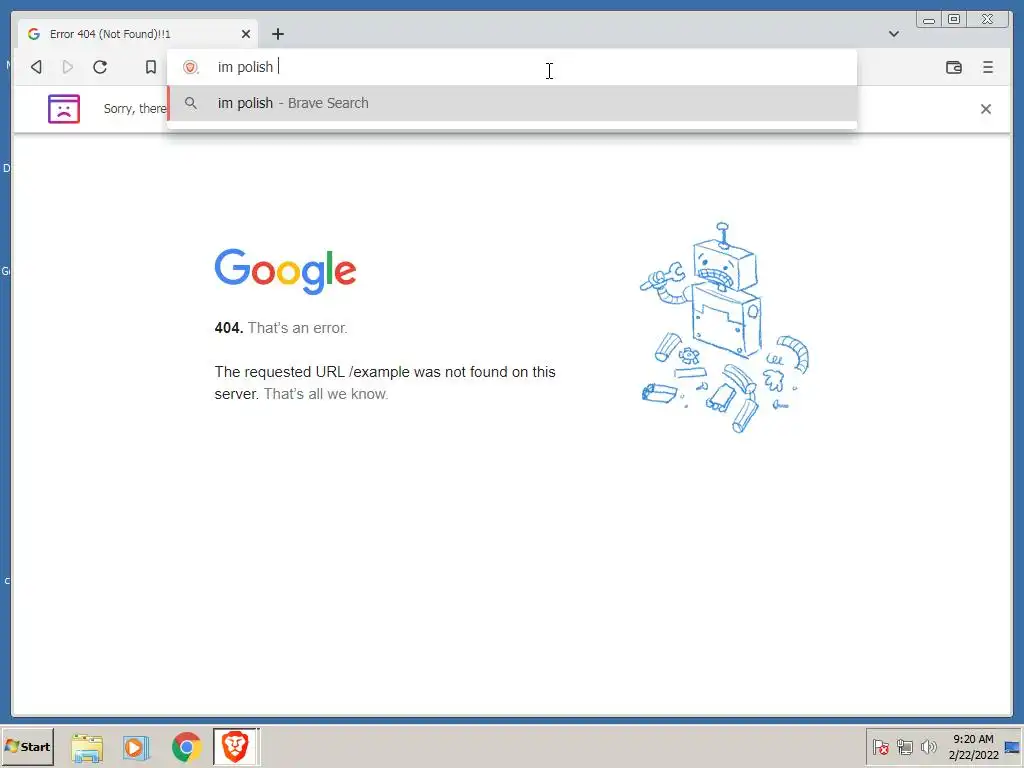
Task: Open Action Center flag tray icon
Action: tap(880, 747)
